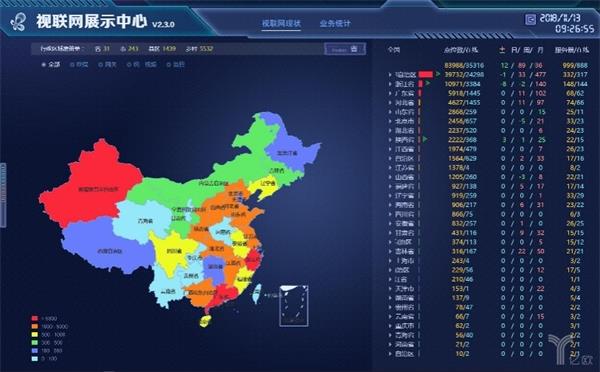Click the Taiwan island shape on the map
Screen dimensions: 600x372
(x=257, y=294)
